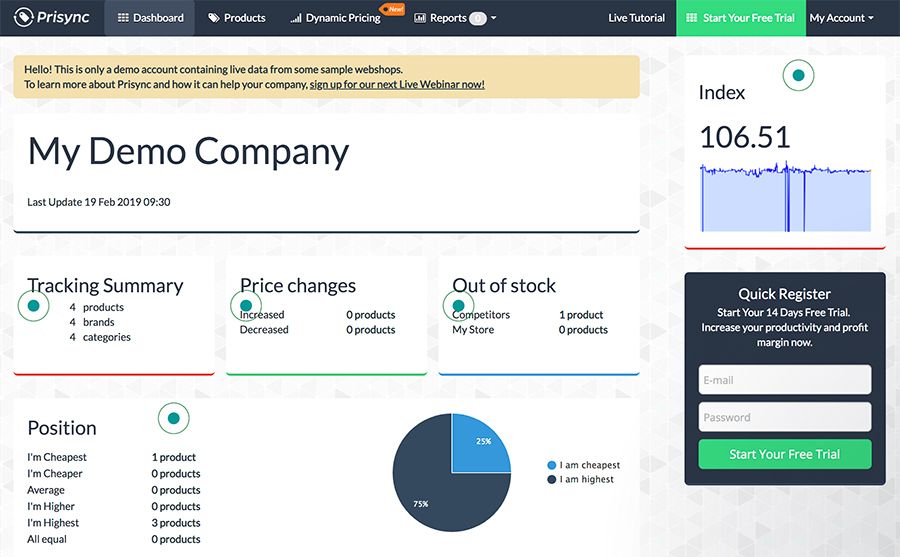Click the hotspot marker in Tracking Summary
Screen dimensions: 900x557
click(34, 305)
